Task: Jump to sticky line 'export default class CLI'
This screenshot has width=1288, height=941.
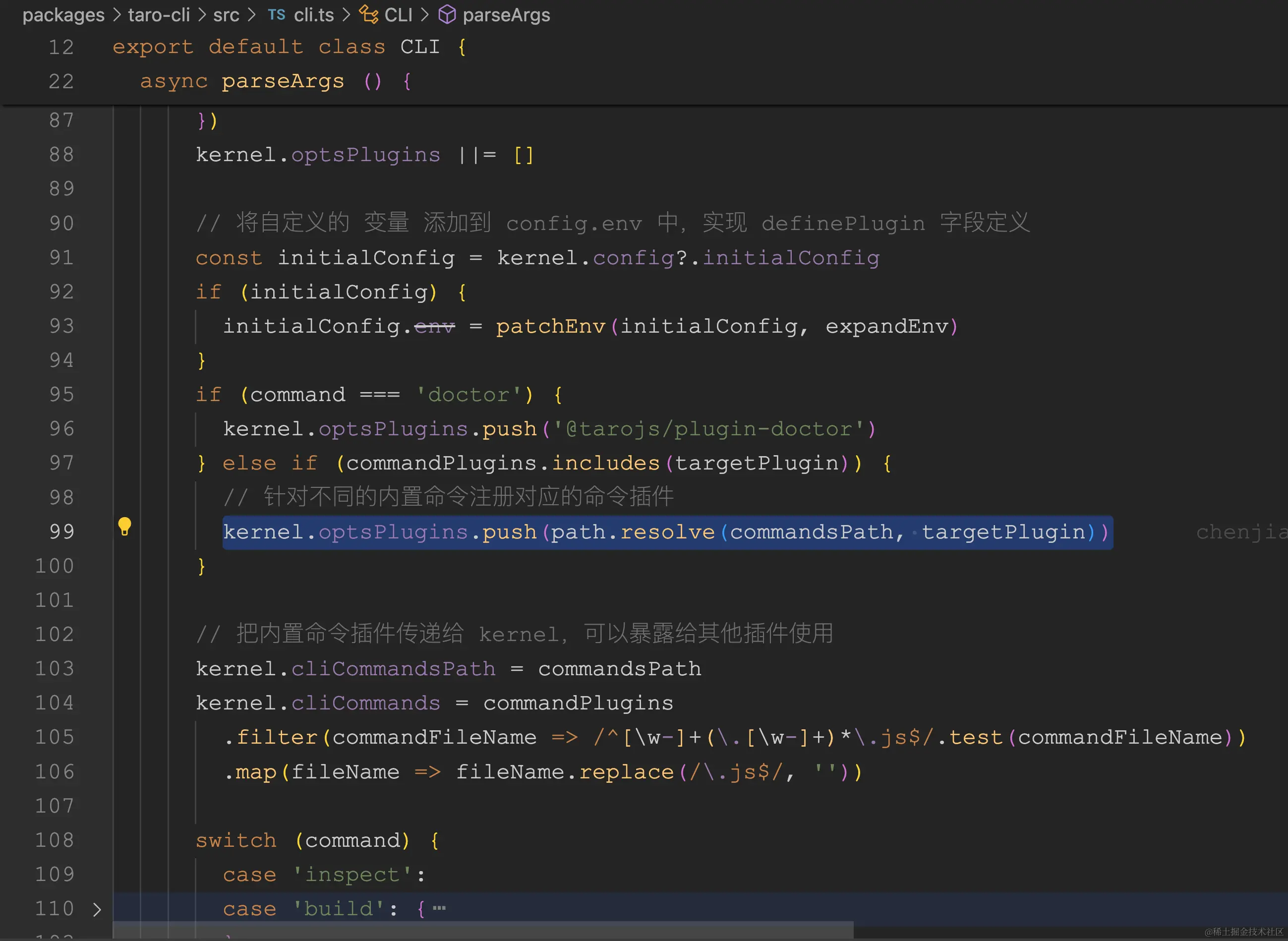Action: tap(277, 47)
